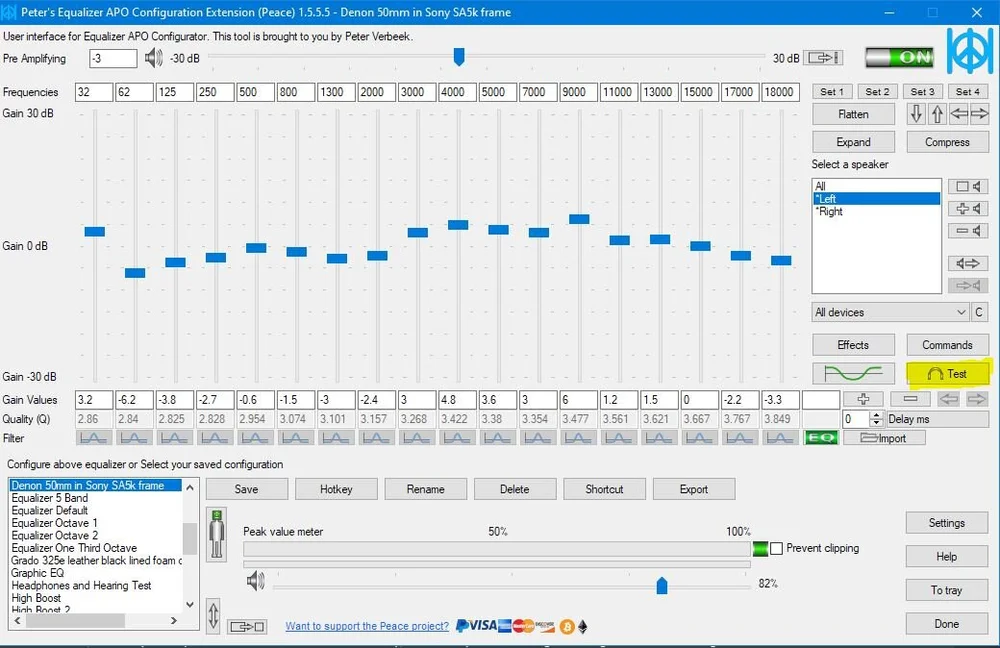Screen dimensions: 1000x648
Task: Click the down arrow next to Flatten
Action: [916, 114]
